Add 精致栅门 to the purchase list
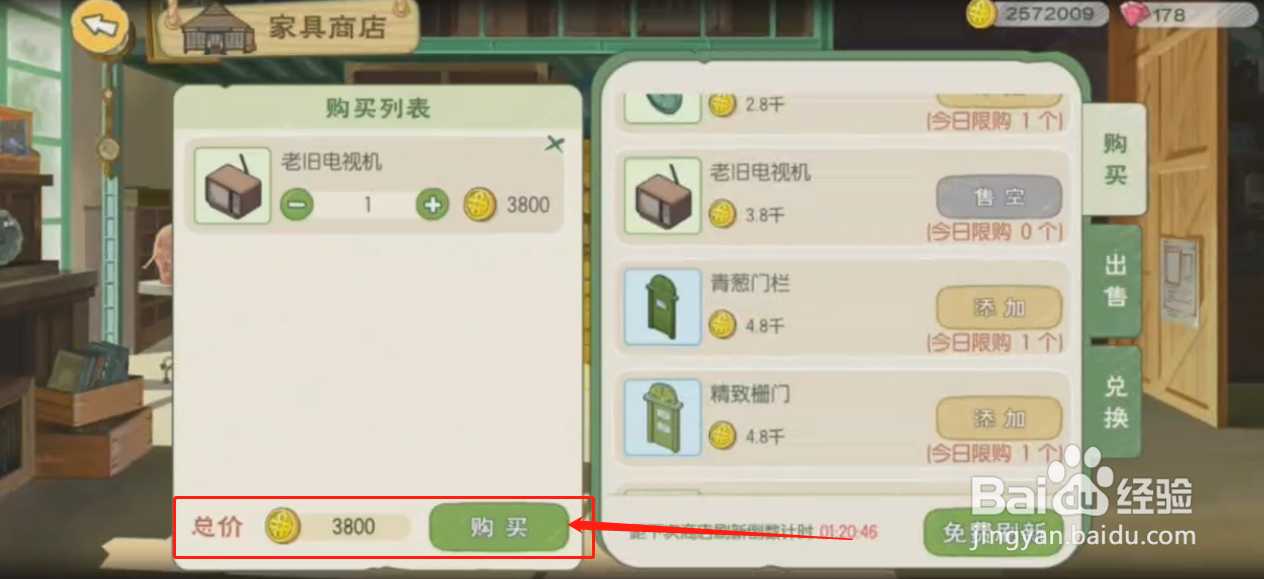The image size is (1264, 579). (998, 418)
